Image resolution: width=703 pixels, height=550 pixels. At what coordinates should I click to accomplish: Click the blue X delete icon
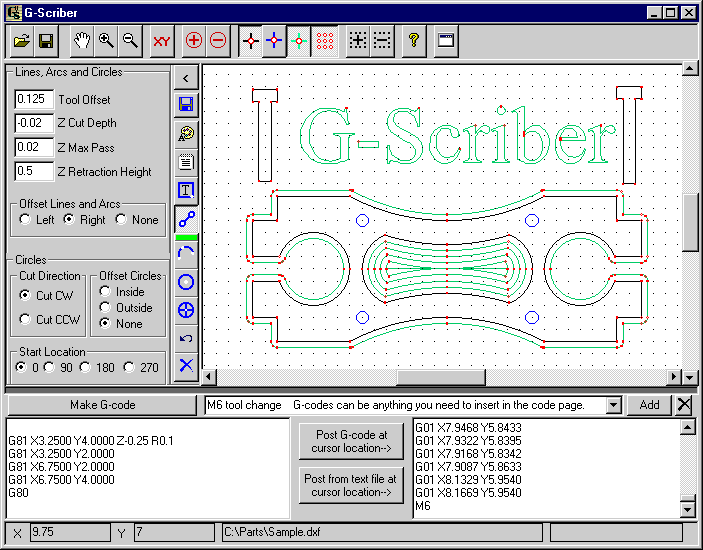point(186,365)
